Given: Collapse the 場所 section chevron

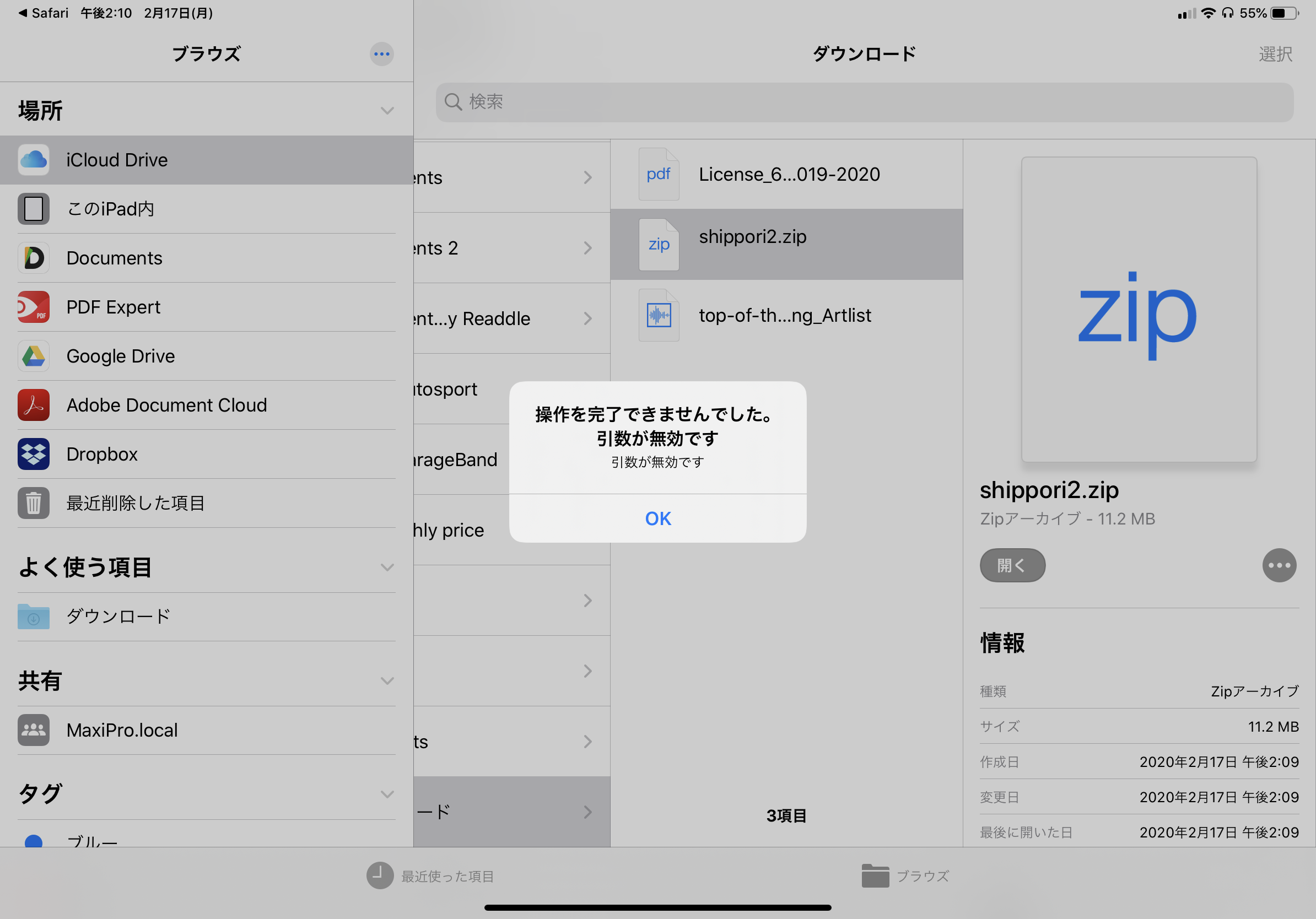Looking at the screenshot, I should (x=387, y=111).
